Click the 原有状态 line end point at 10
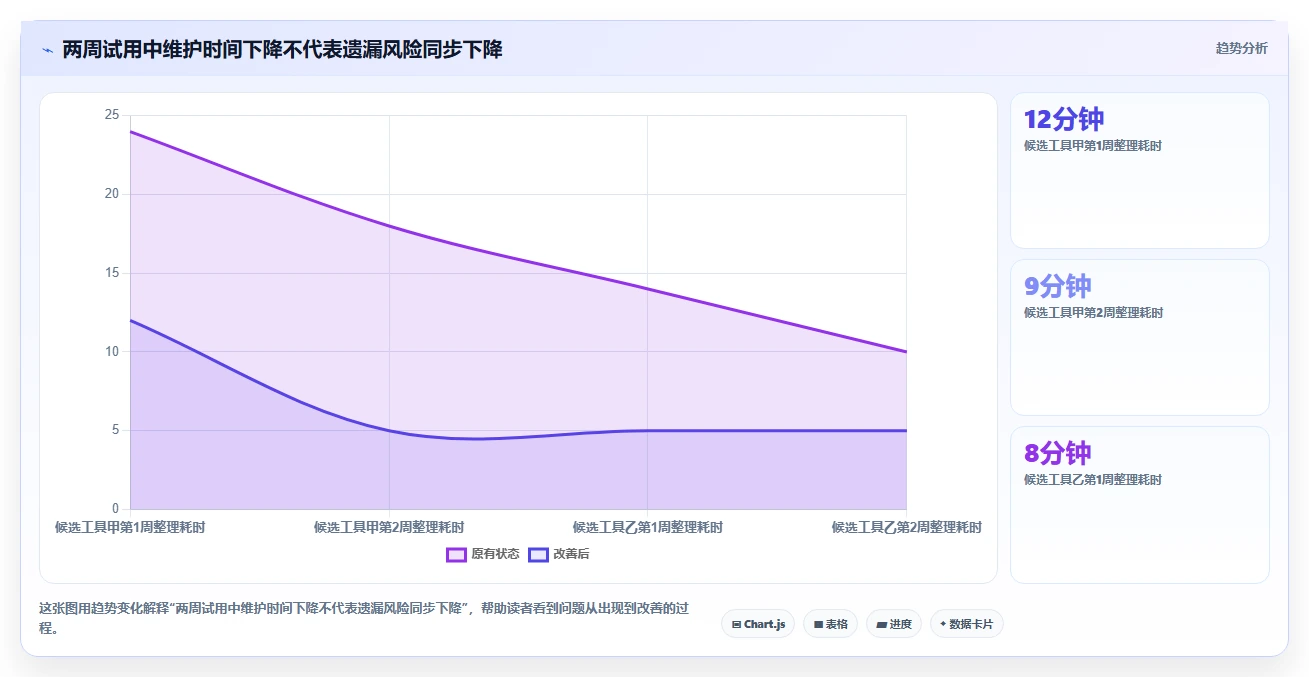1309x677 pixels. point(906,351)
